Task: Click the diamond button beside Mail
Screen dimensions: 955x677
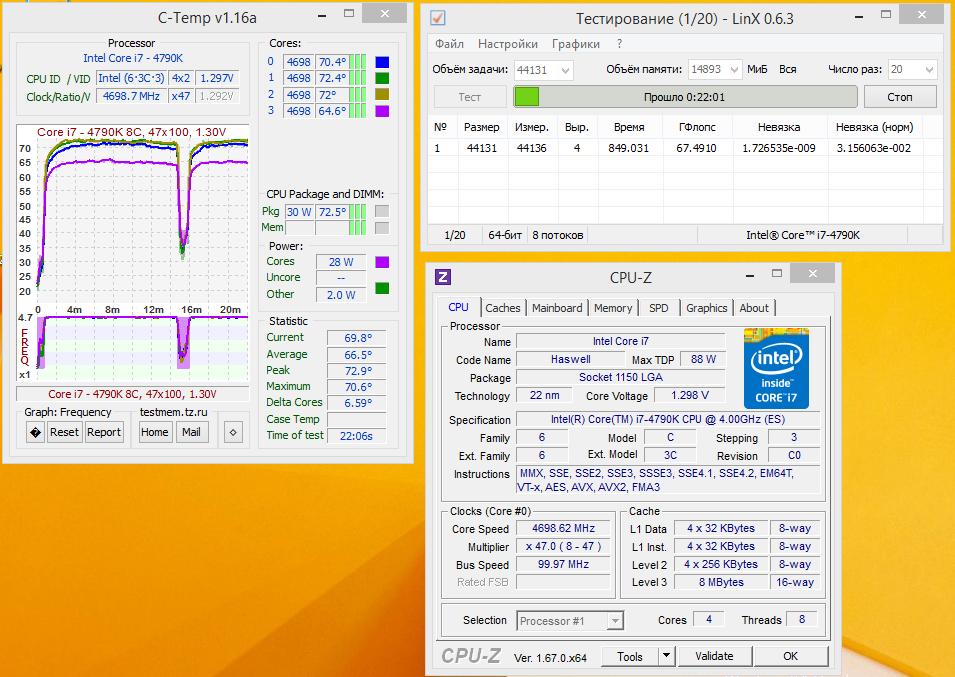Action: (x=233, y=432)
